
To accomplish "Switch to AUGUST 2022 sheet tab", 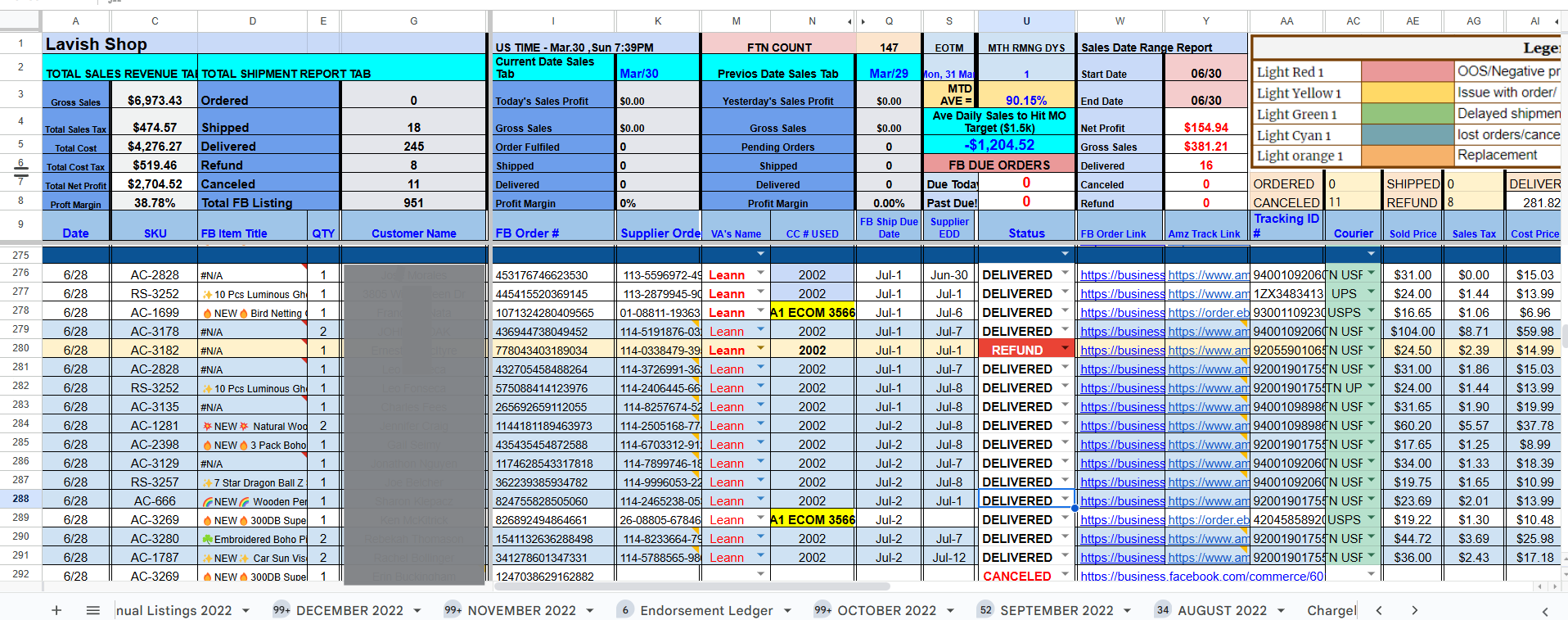I will coord(1223,611).
